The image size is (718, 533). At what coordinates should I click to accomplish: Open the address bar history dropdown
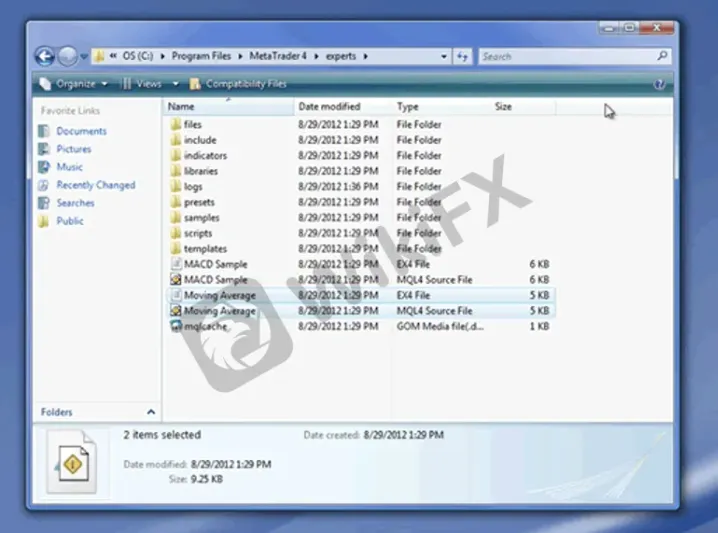pyautogui.click(x=444, y=57)
